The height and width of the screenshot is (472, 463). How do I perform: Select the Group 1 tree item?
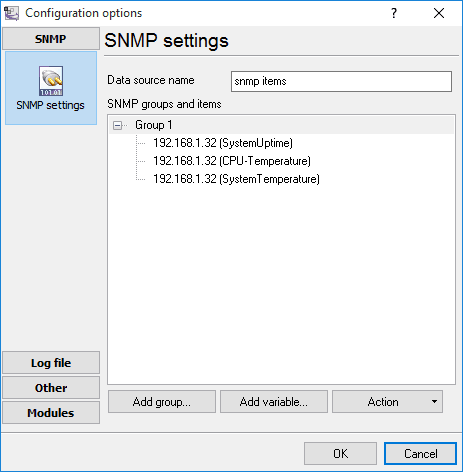[x=154, y=125]
